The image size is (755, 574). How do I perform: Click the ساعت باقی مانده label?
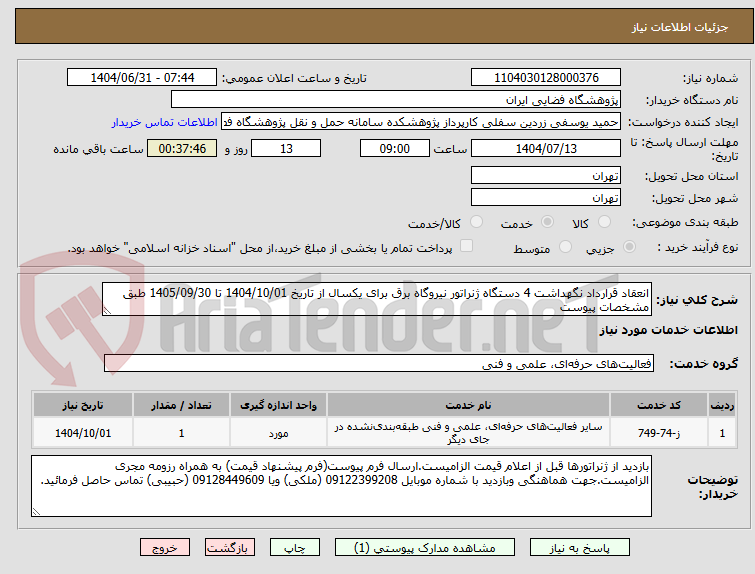pyautogui.click(x=98, y=149)
